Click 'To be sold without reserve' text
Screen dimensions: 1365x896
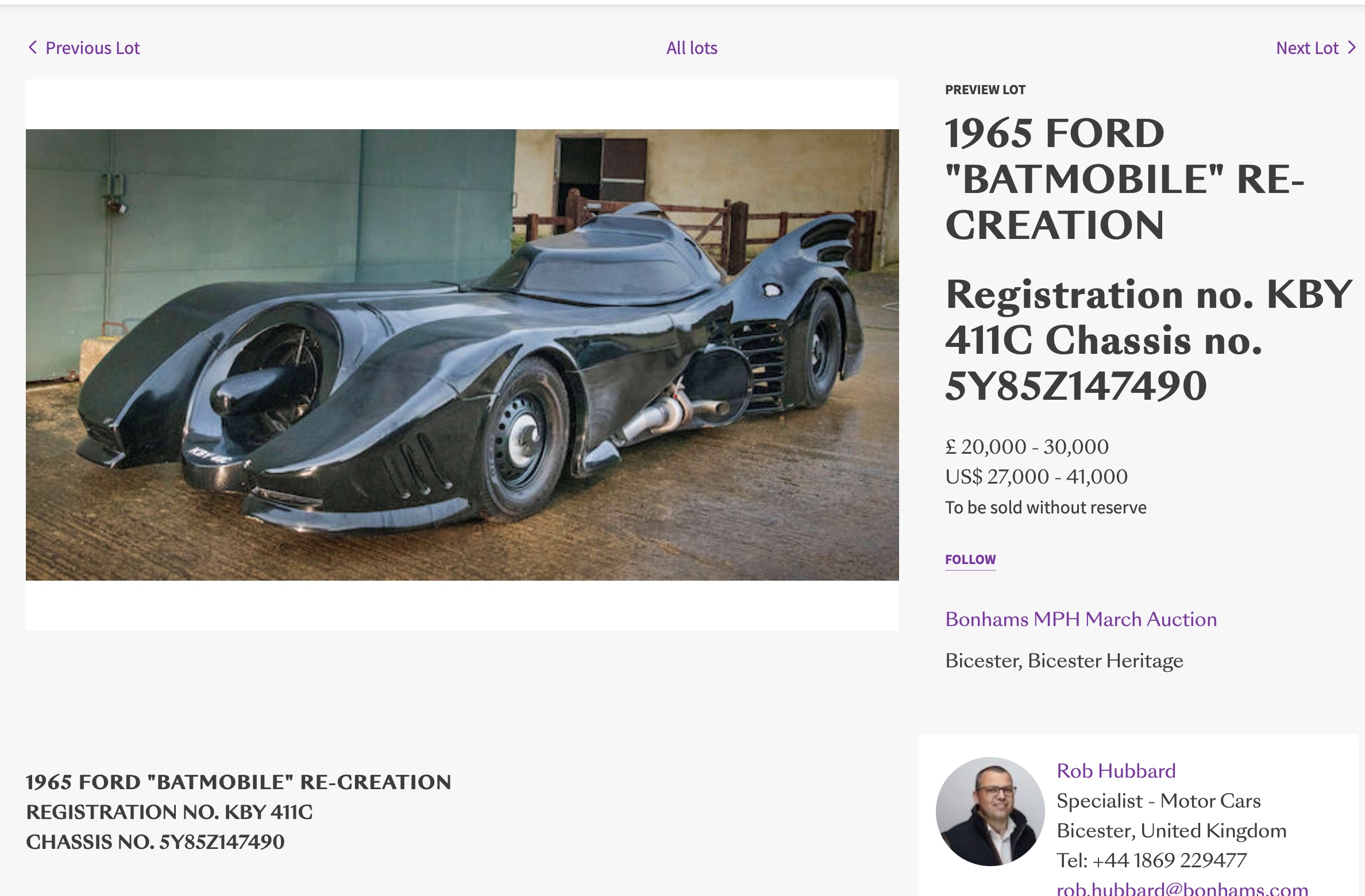tap(1046, 507)
